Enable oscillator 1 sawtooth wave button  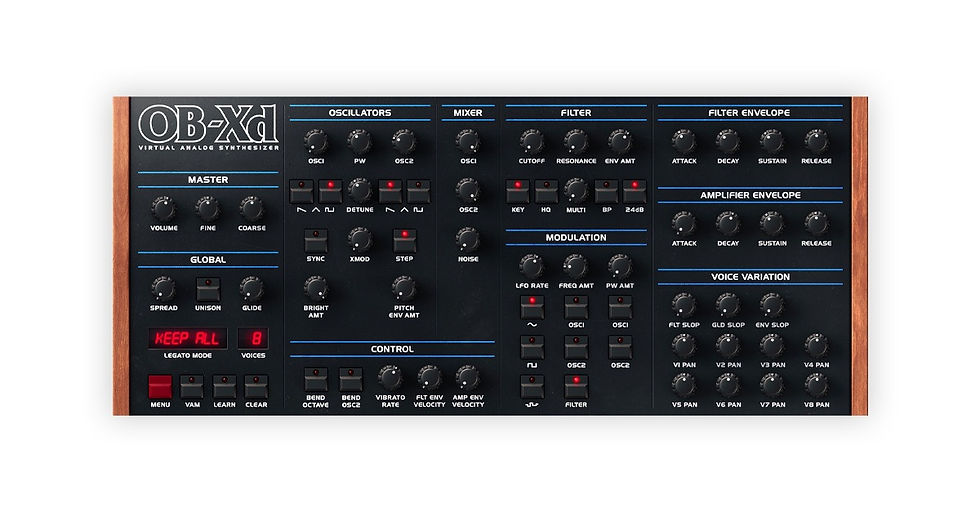301,191
